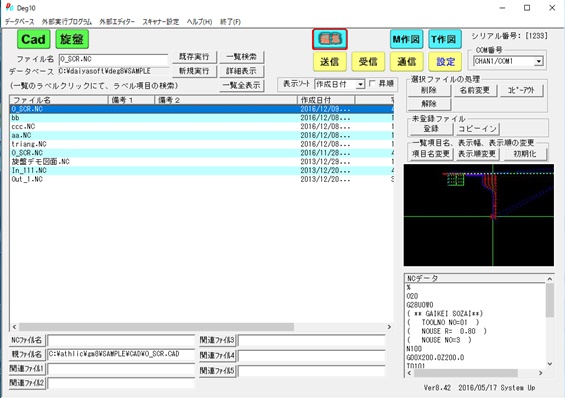Click the 表示順変更 button
This screenshot has width=565, height=398.
477,154
